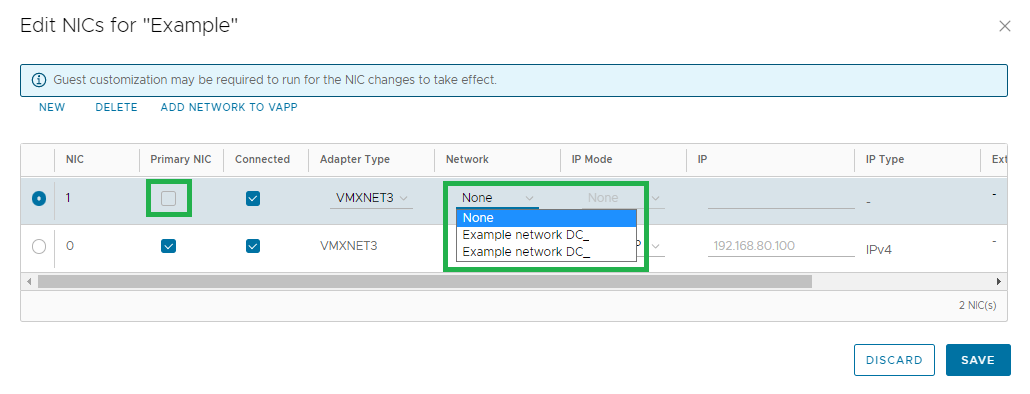Select the NIC 1 row radio button

point(39,198)
